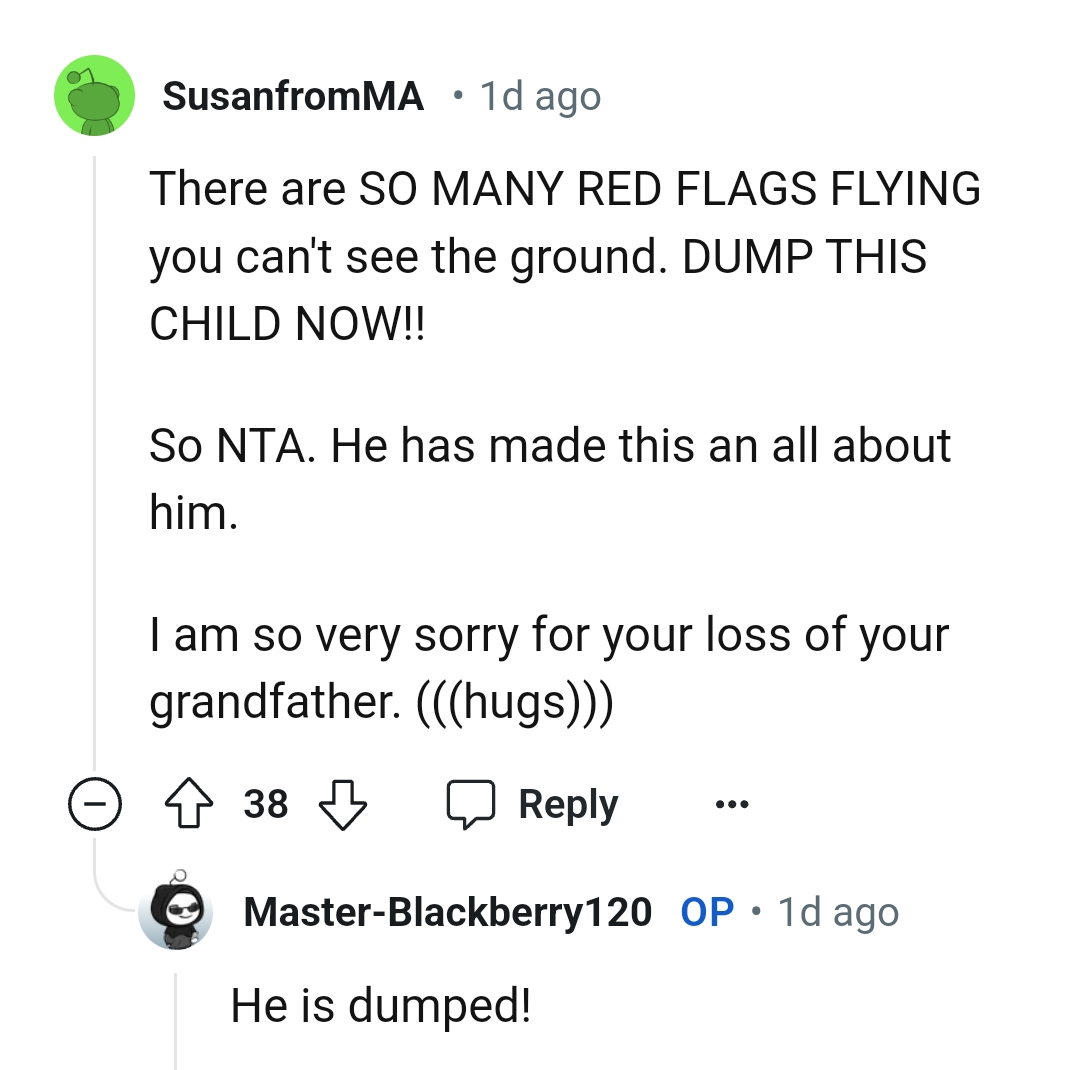This screenshot has height=1070, width=1080.
Task: Click the 1d ago timestamp on the top comment
Action: pos(540,95)
